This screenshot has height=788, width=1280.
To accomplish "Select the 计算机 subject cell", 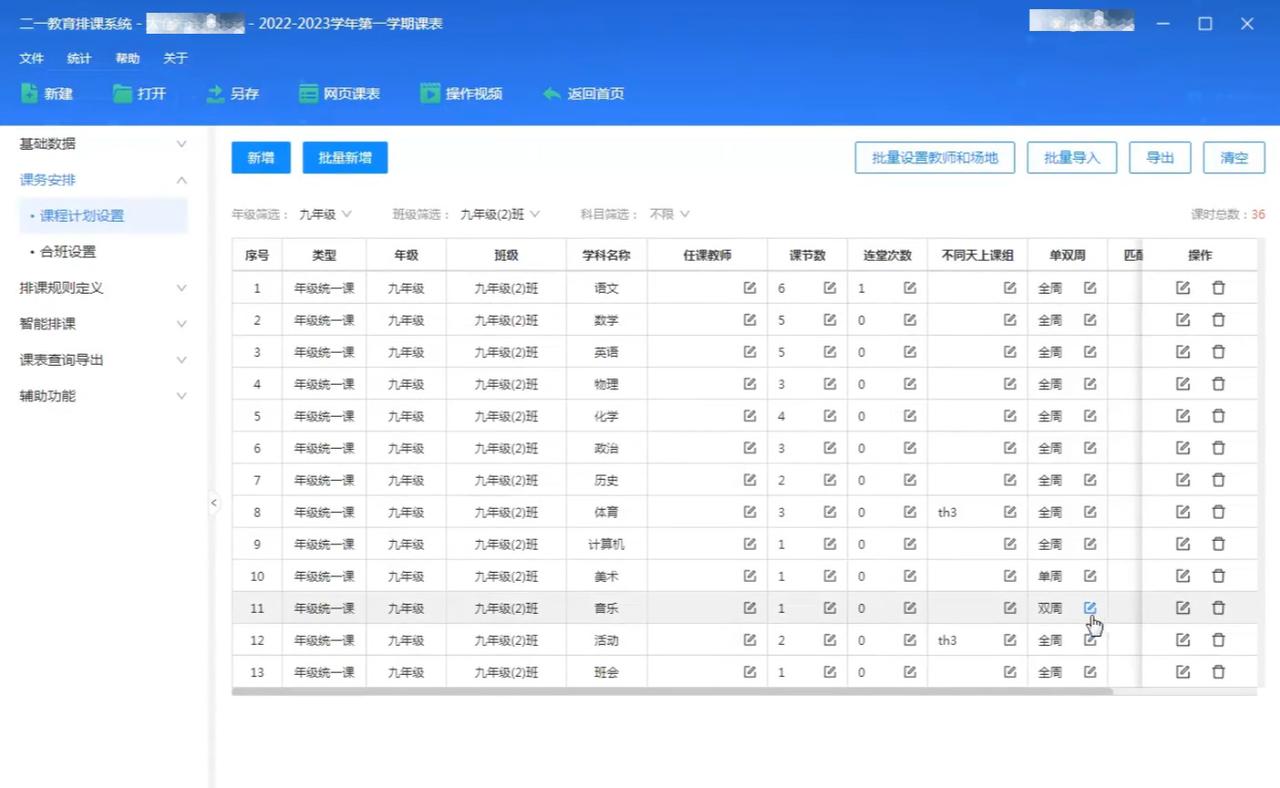I will click(606, 544).
